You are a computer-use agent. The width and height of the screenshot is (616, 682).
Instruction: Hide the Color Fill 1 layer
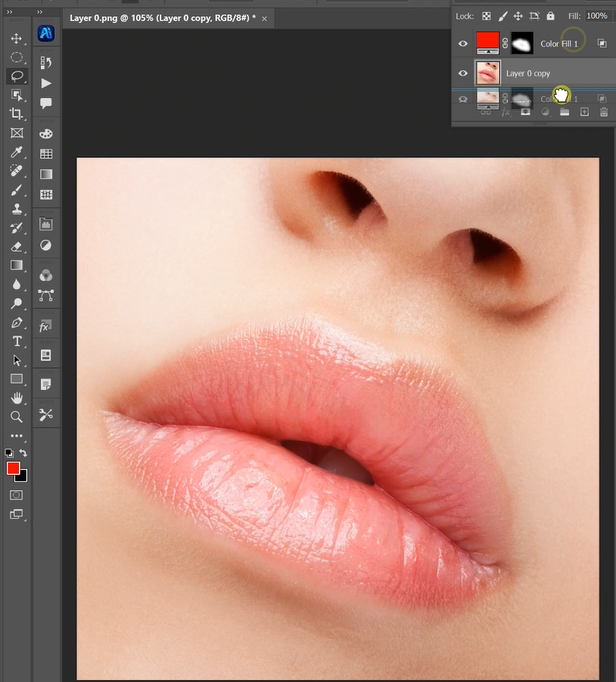click(462, 44)
